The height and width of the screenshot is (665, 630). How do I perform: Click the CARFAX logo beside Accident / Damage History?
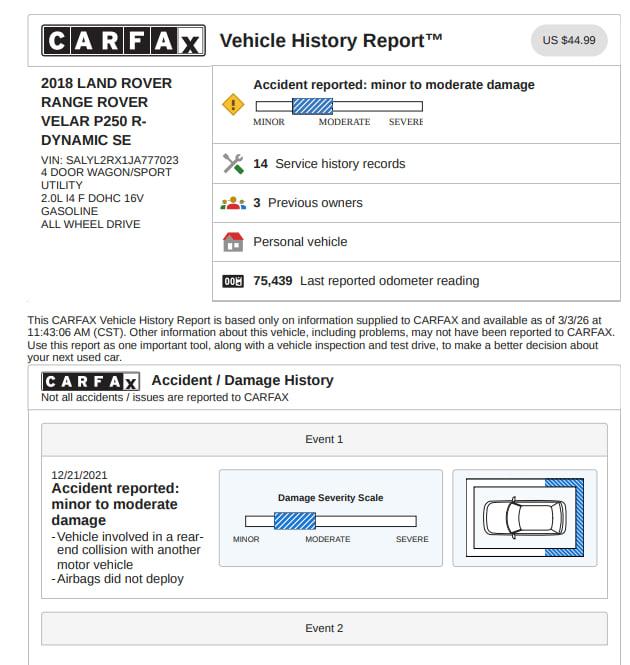(x=90, y=381)
